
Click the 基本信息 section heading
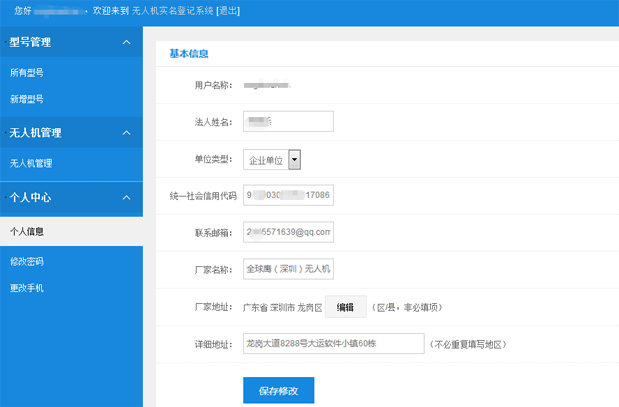click(189, 54)
